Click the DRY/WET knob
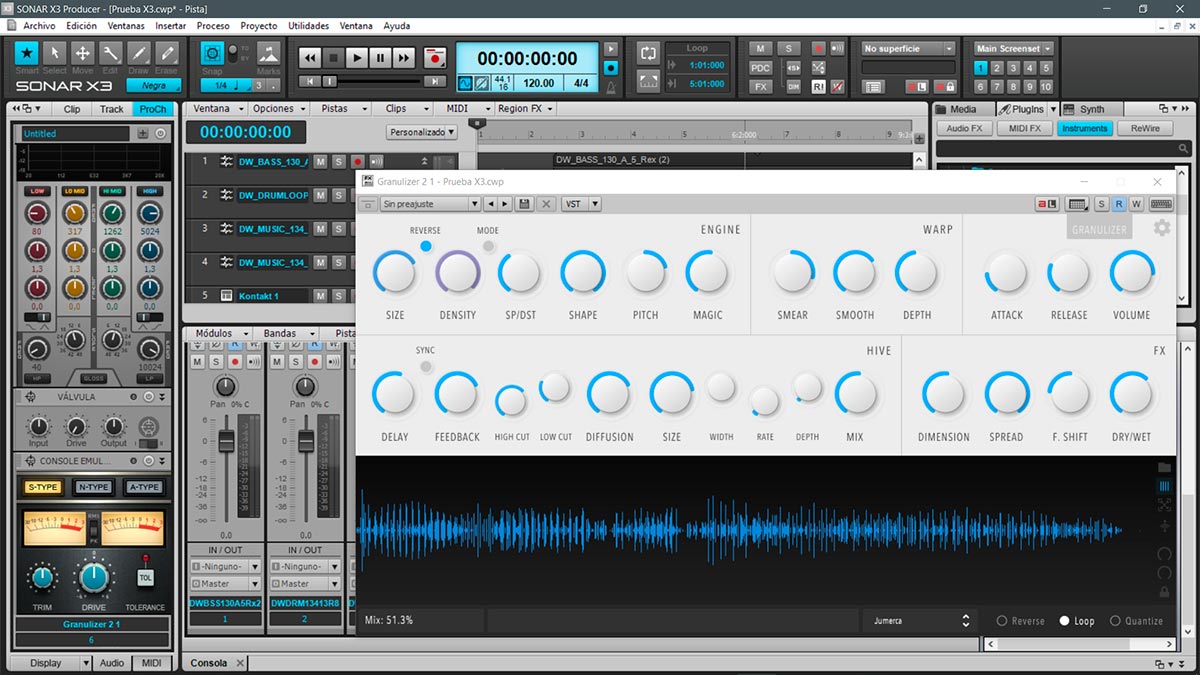Screen dimensions: 1200x675 pyautogui.click(x=1131, y=394)
